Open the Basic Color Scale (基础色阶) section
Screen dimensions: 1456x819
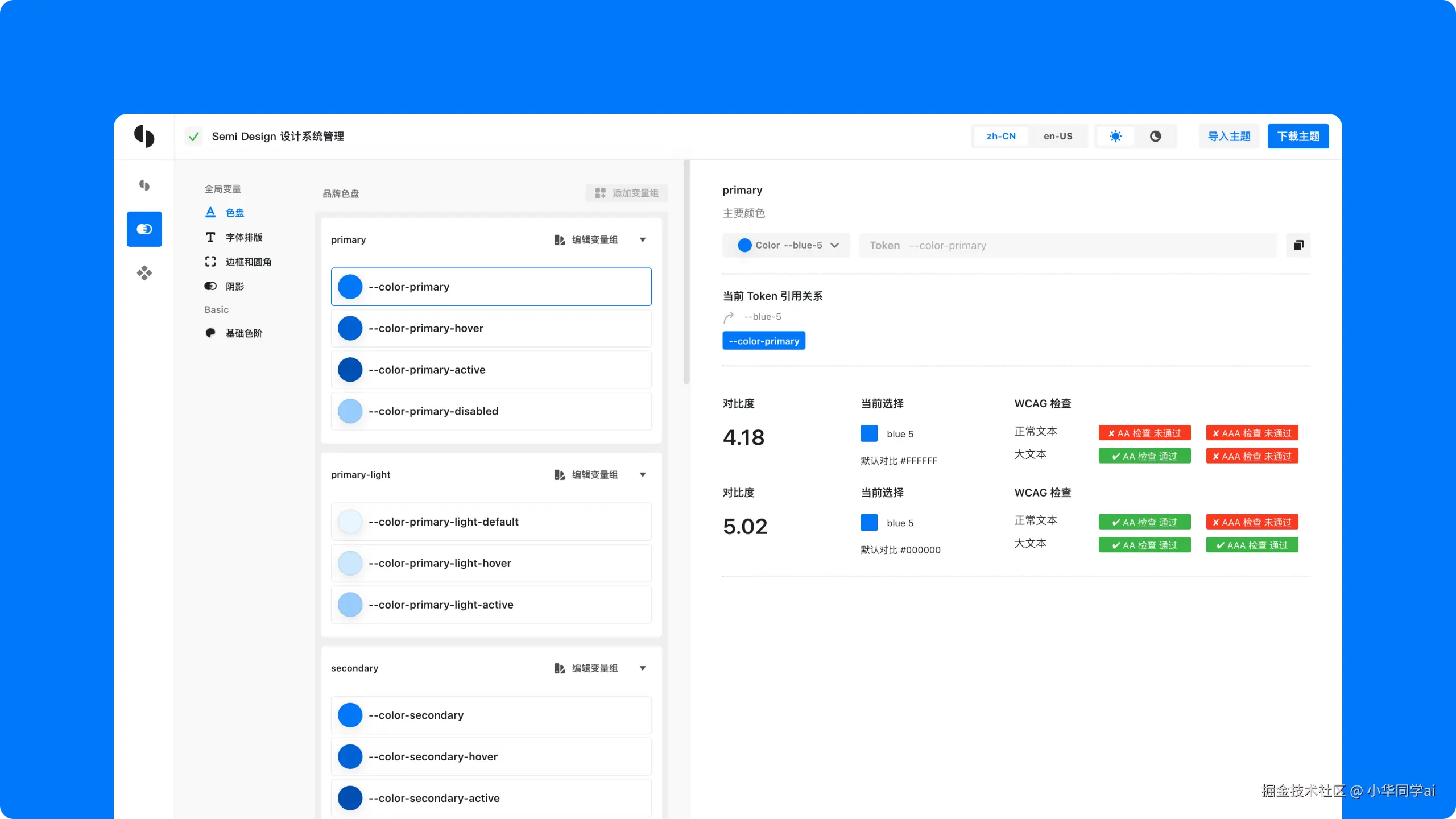point(243,333)
